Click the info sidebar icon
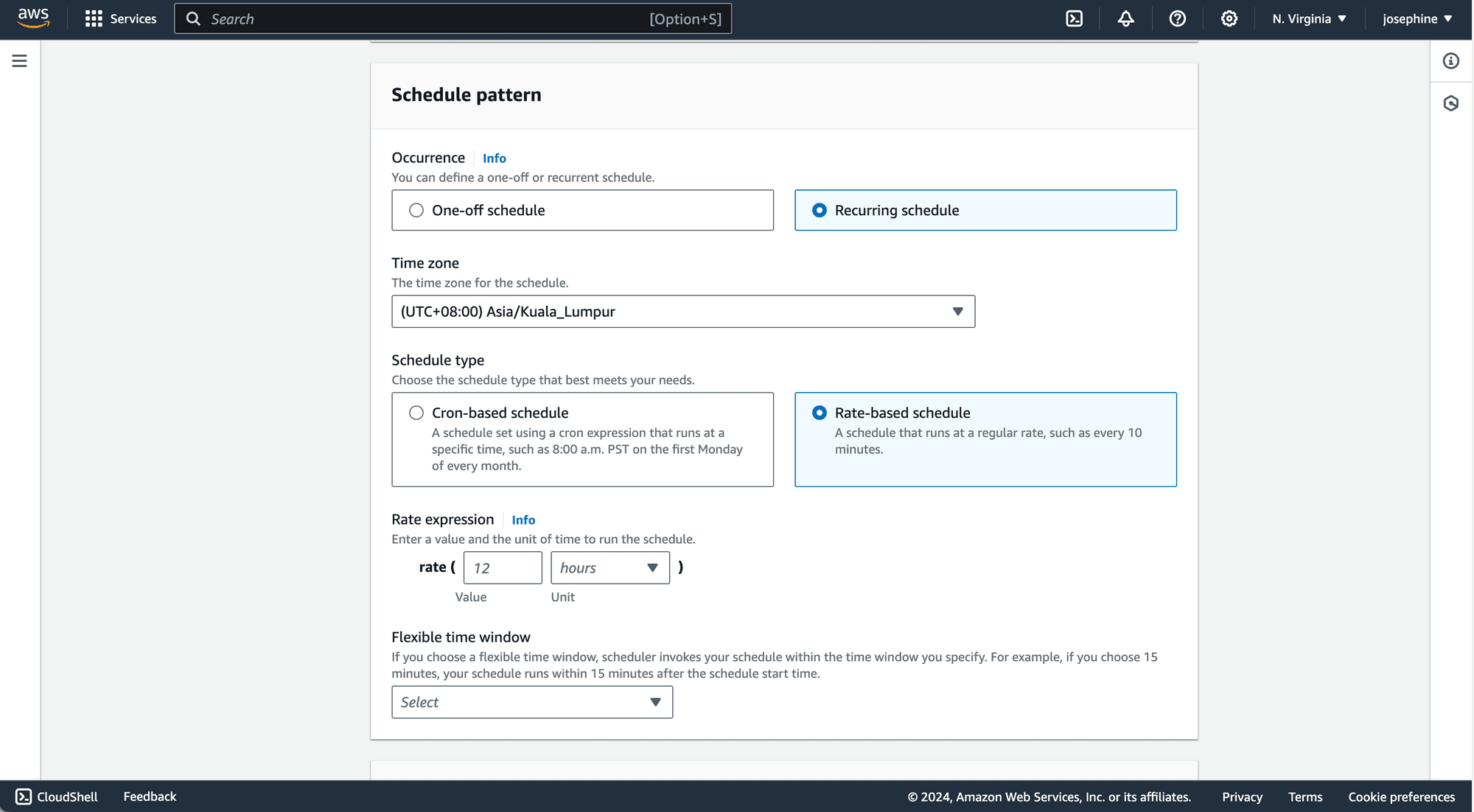 coord(1453,61)
